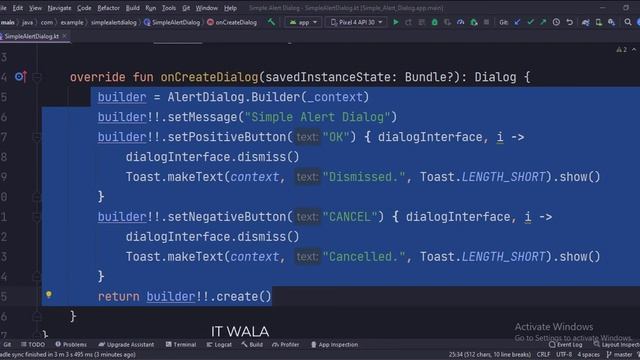
Task: Click the simplealertdialog breadcrumb
Action: [113, 22]
